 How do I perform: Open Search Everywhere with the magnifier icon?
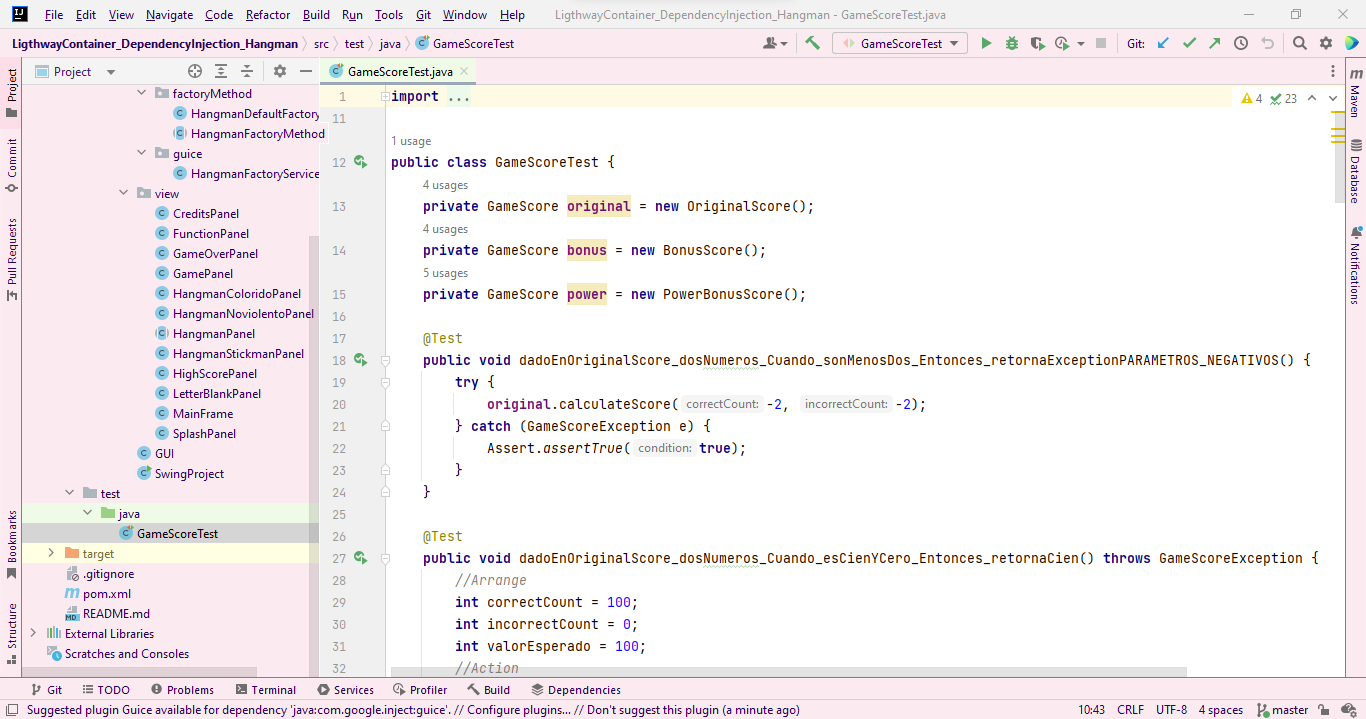pos(1297,43)
